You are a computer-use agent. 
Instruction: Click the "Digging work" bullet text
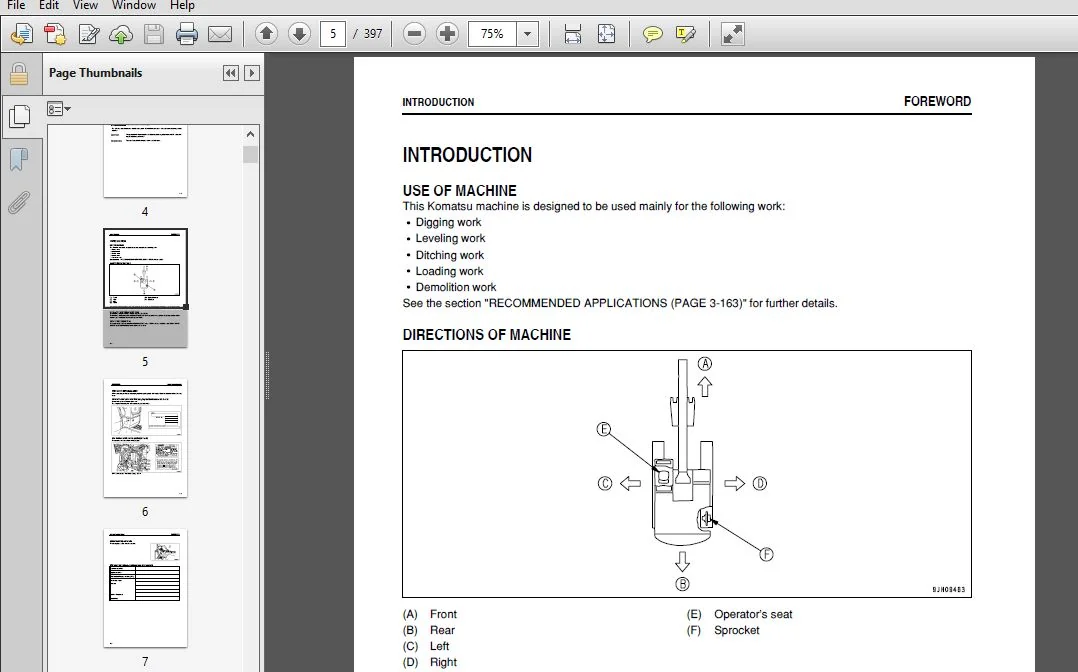tap(448, 222)
